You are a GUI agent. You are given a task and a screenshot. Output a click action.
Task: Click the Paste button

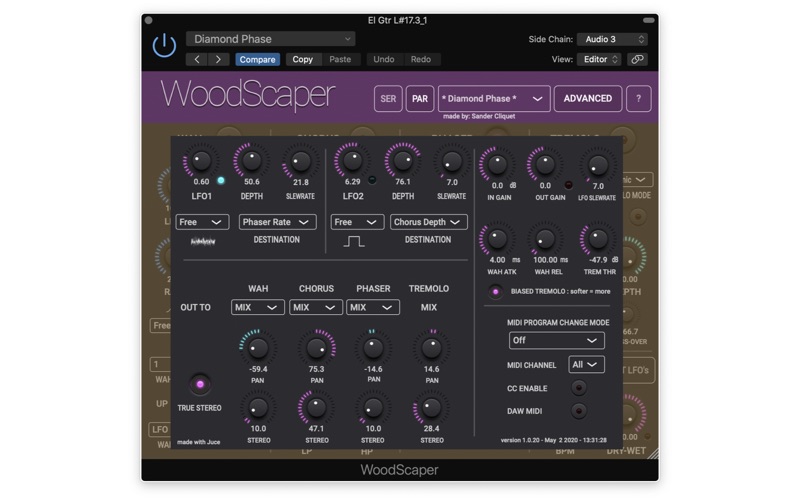click(x=340, y=59)
